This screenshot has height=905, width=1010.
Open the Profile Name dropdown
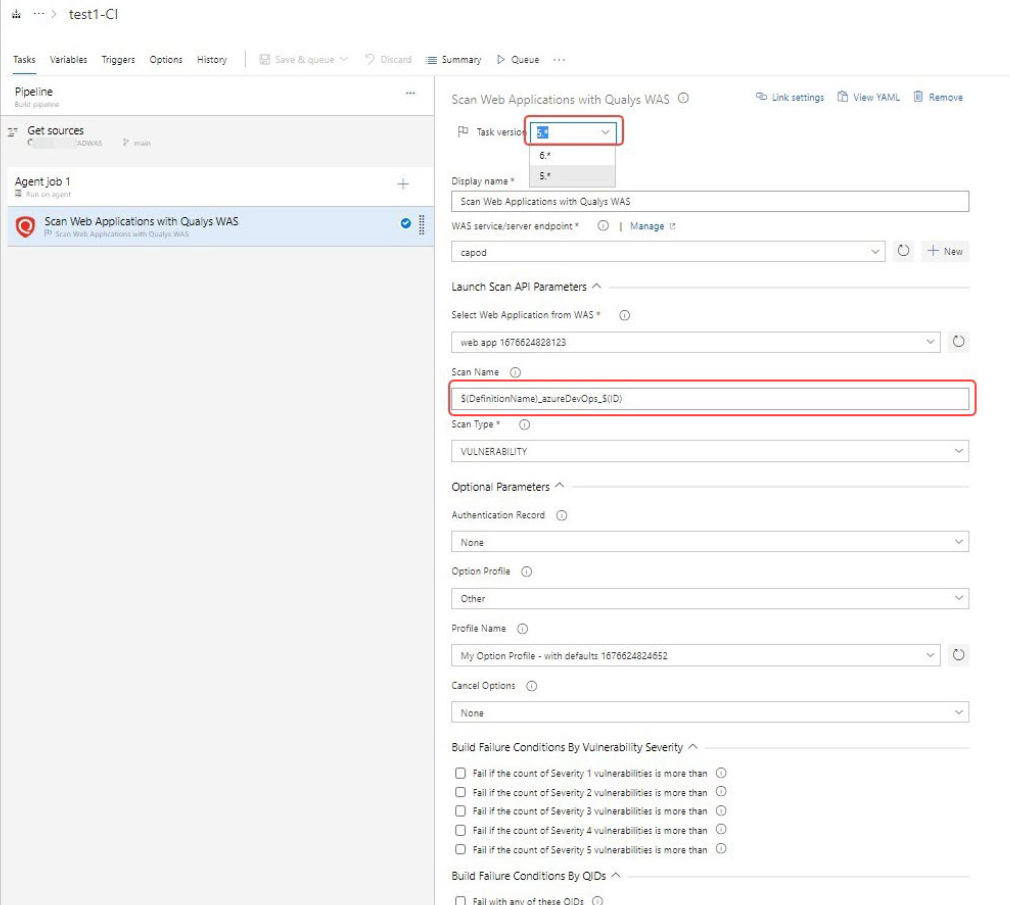pyautogui.click(x=696, y=655)
